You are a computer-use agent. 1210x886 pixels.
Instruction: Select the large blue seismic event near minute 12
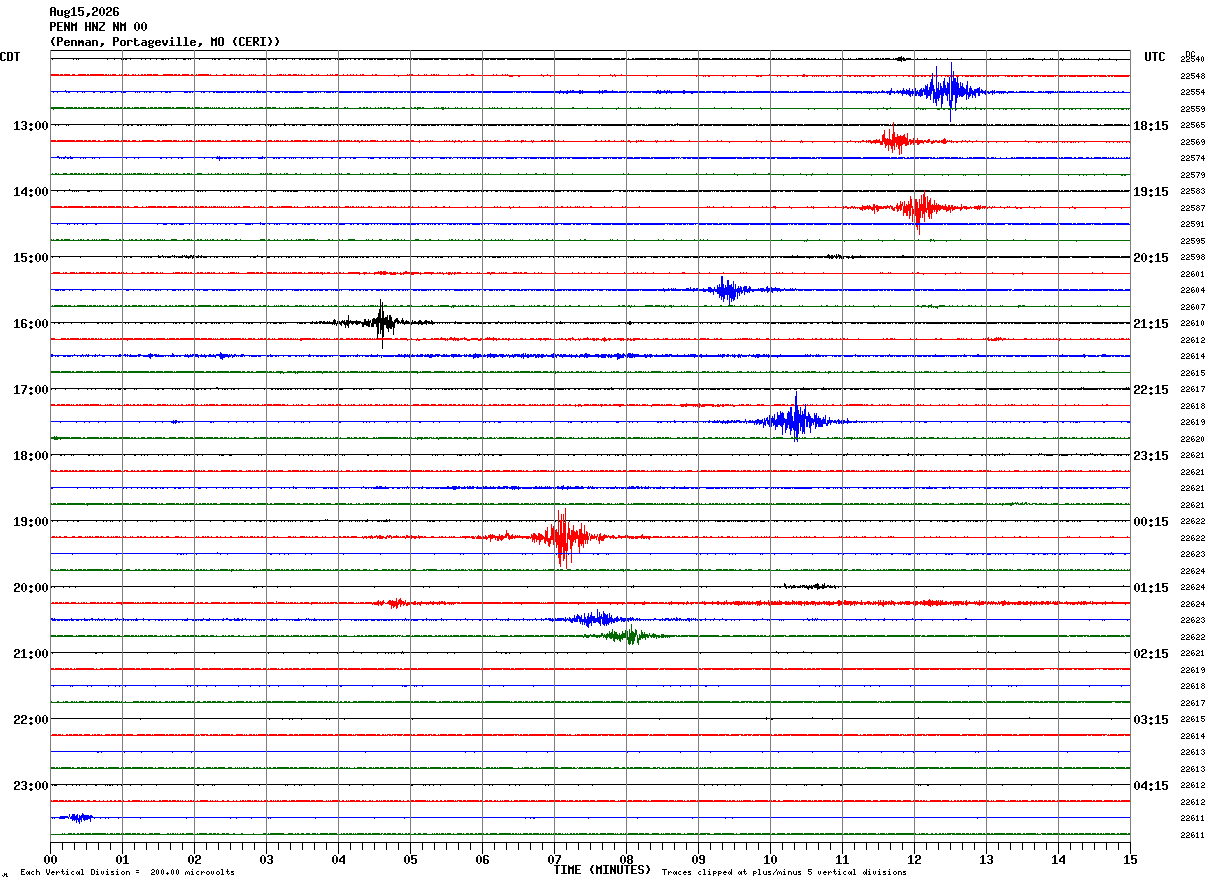tap(940, 91)
